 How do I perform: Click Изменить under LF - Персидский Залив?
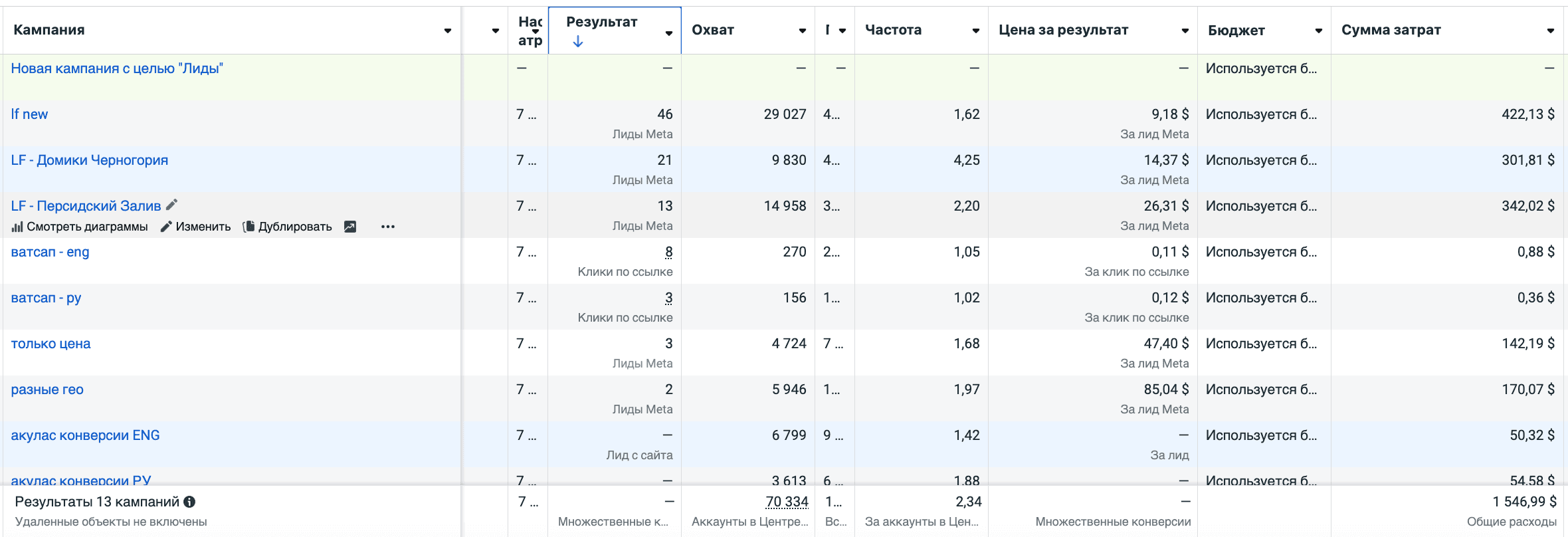click(196, 227)
